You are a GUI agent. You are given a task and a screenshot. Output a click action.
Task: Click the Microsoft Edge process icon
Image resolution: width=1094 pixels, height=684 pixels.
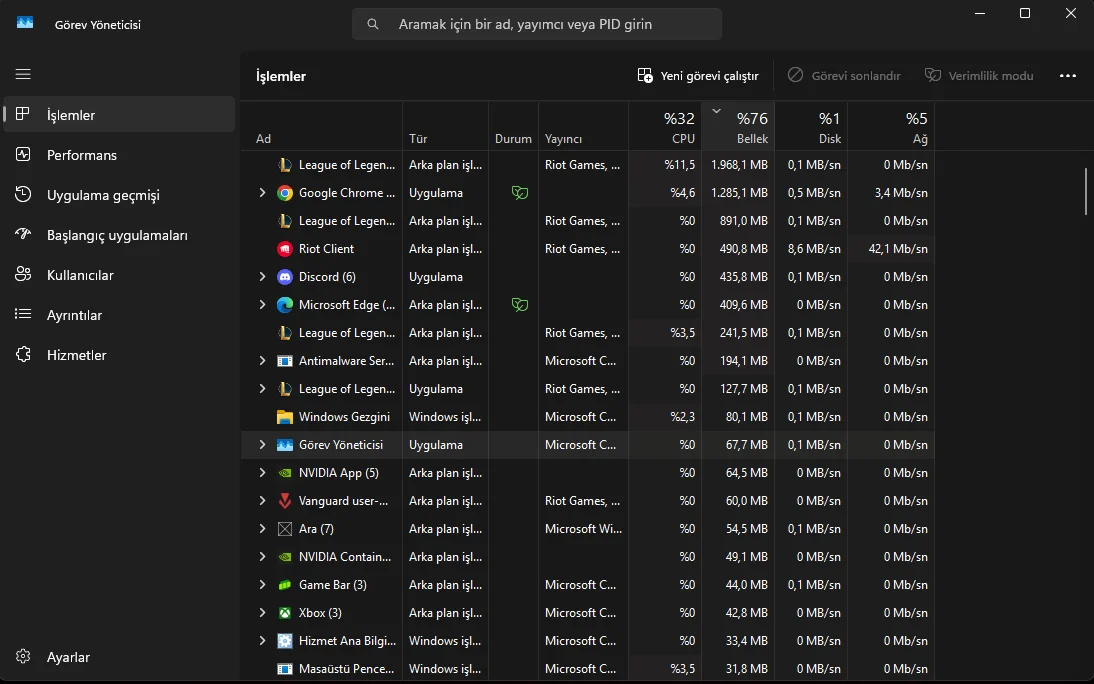coord(285,305)
